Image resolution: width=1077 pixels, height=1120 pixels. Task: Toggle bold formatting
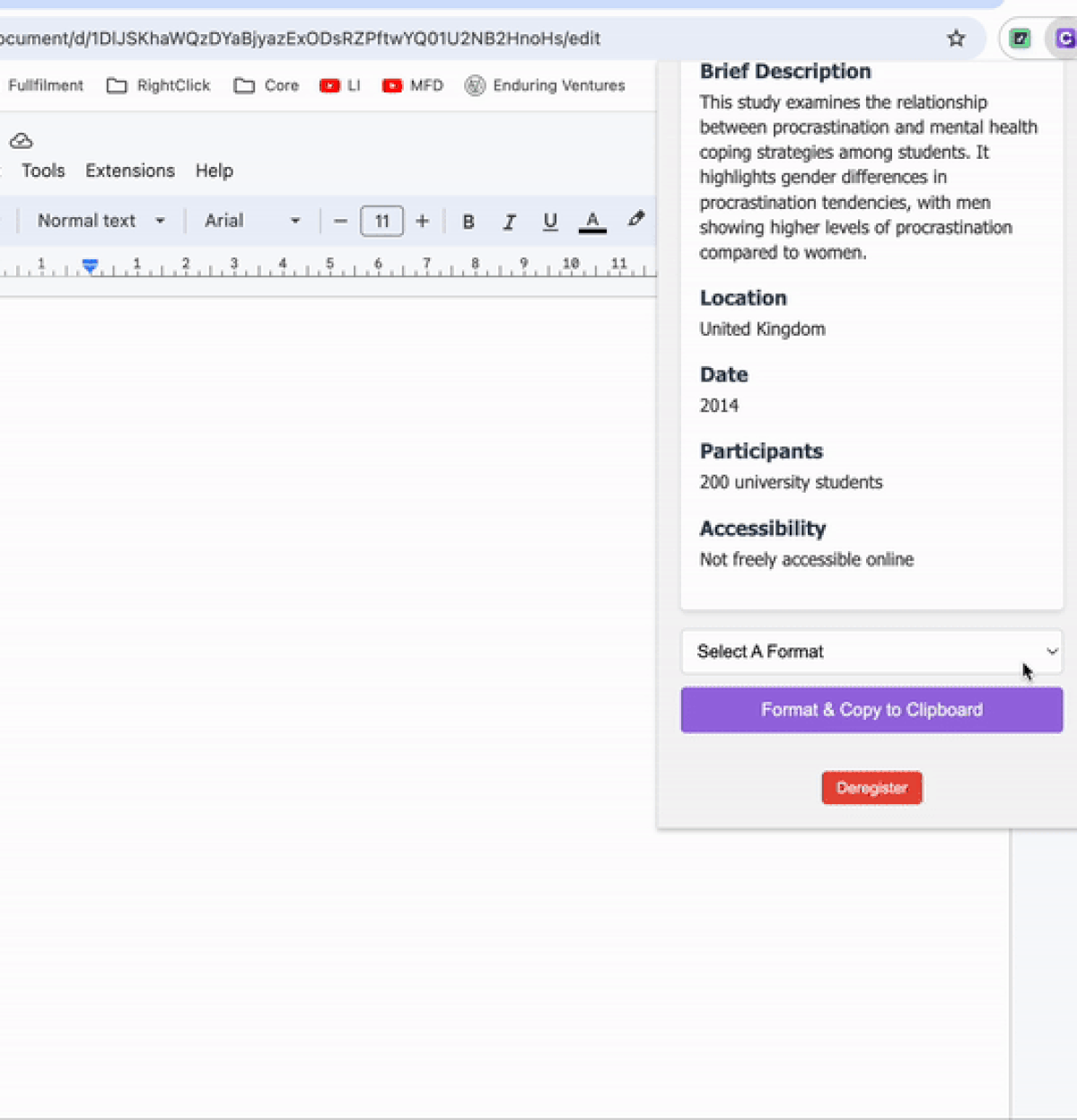point(468,222)
